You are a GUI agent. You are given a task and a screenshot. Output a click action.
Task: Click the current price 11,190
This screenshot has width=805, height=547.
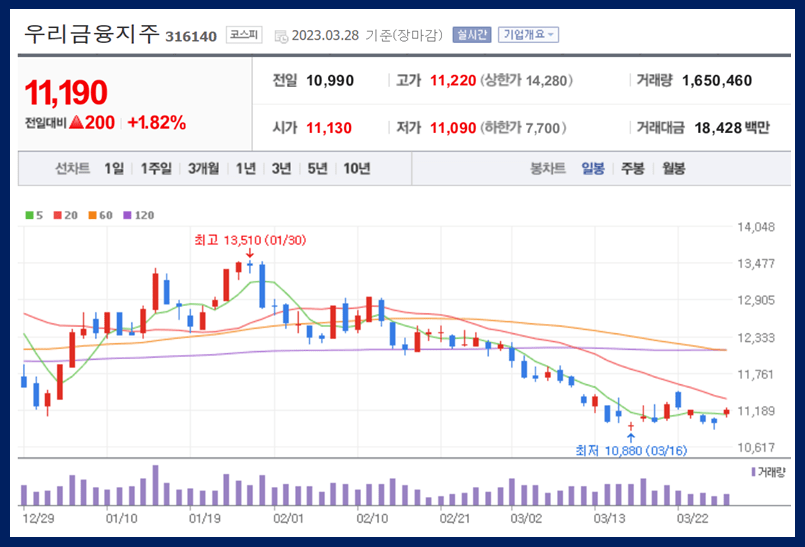pos(66,92)
